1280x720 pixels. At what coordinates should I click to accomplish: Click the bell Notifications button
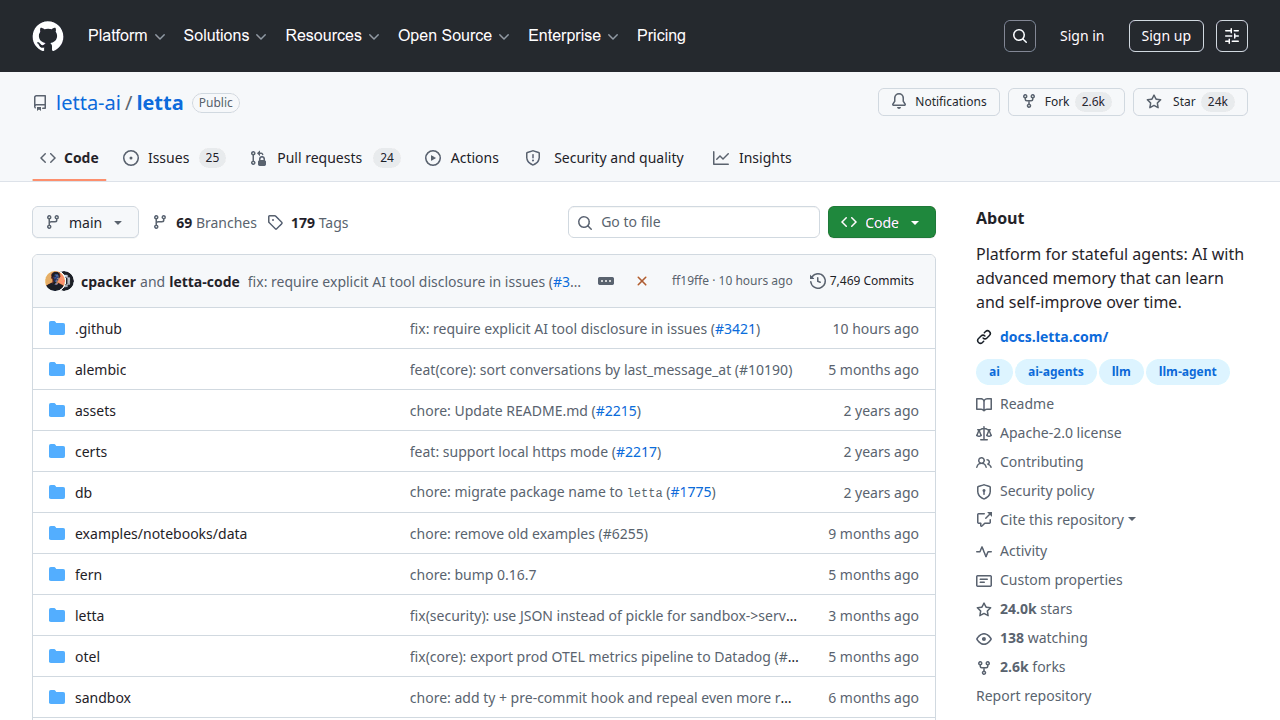939,102
